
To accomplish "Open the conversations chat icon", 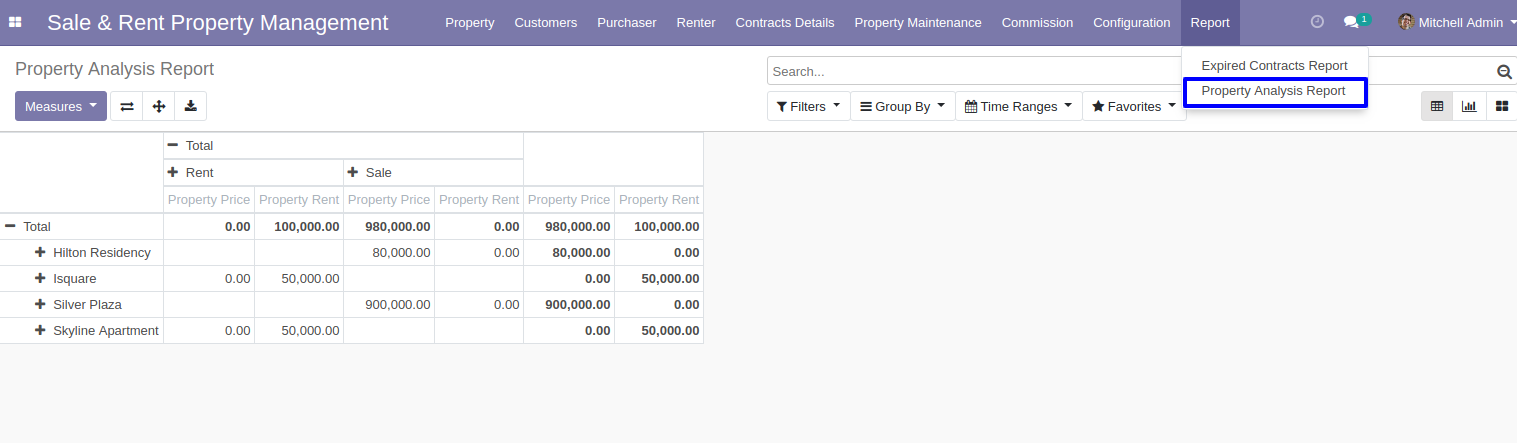I will point(1352,22).
